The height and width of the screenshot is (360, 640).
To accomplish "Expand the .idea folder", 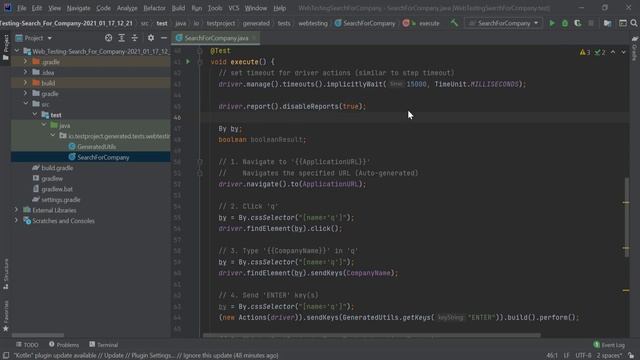I will (25, 72).
